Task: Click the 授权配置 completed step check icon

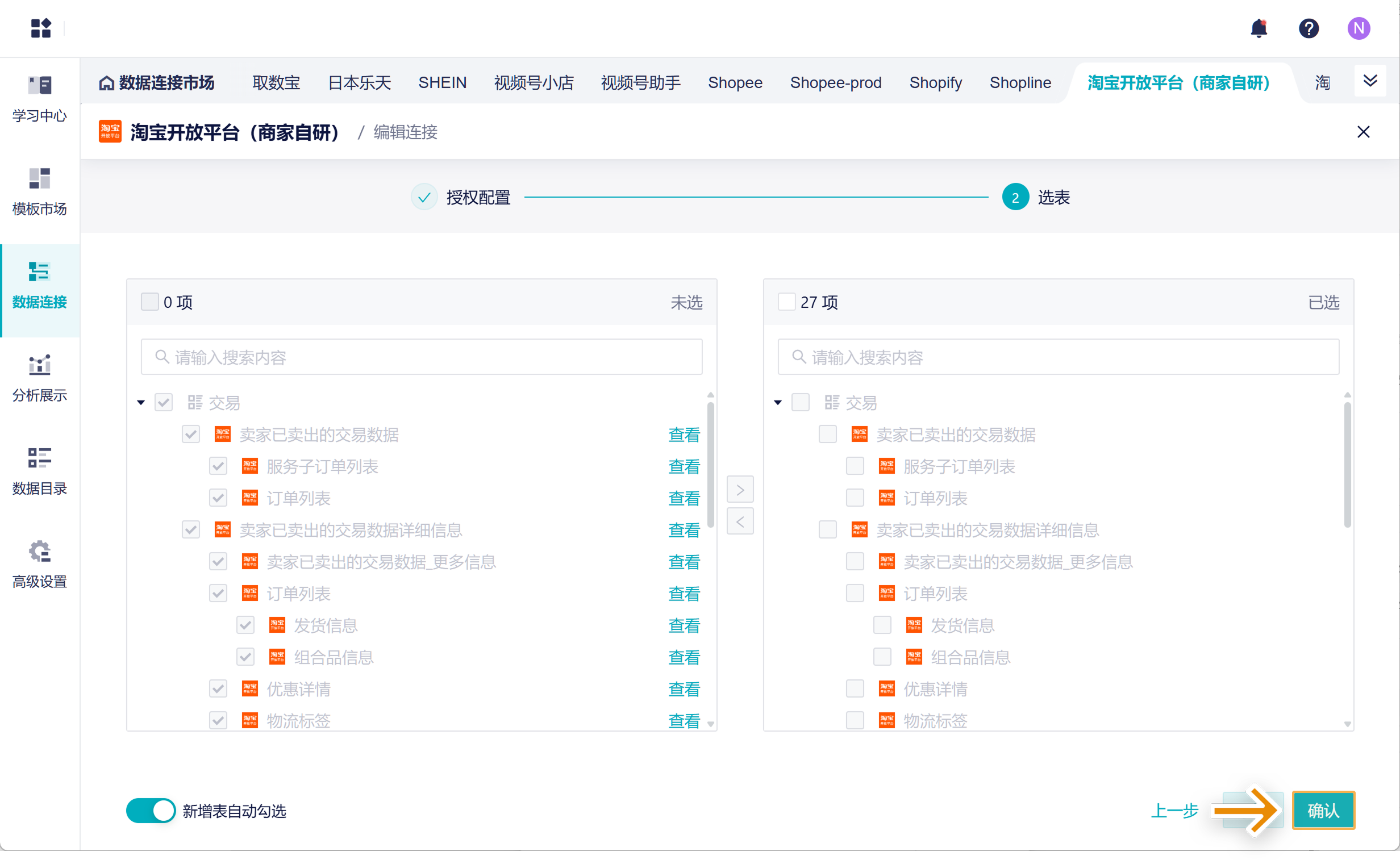Action: (x=424, y=197)
